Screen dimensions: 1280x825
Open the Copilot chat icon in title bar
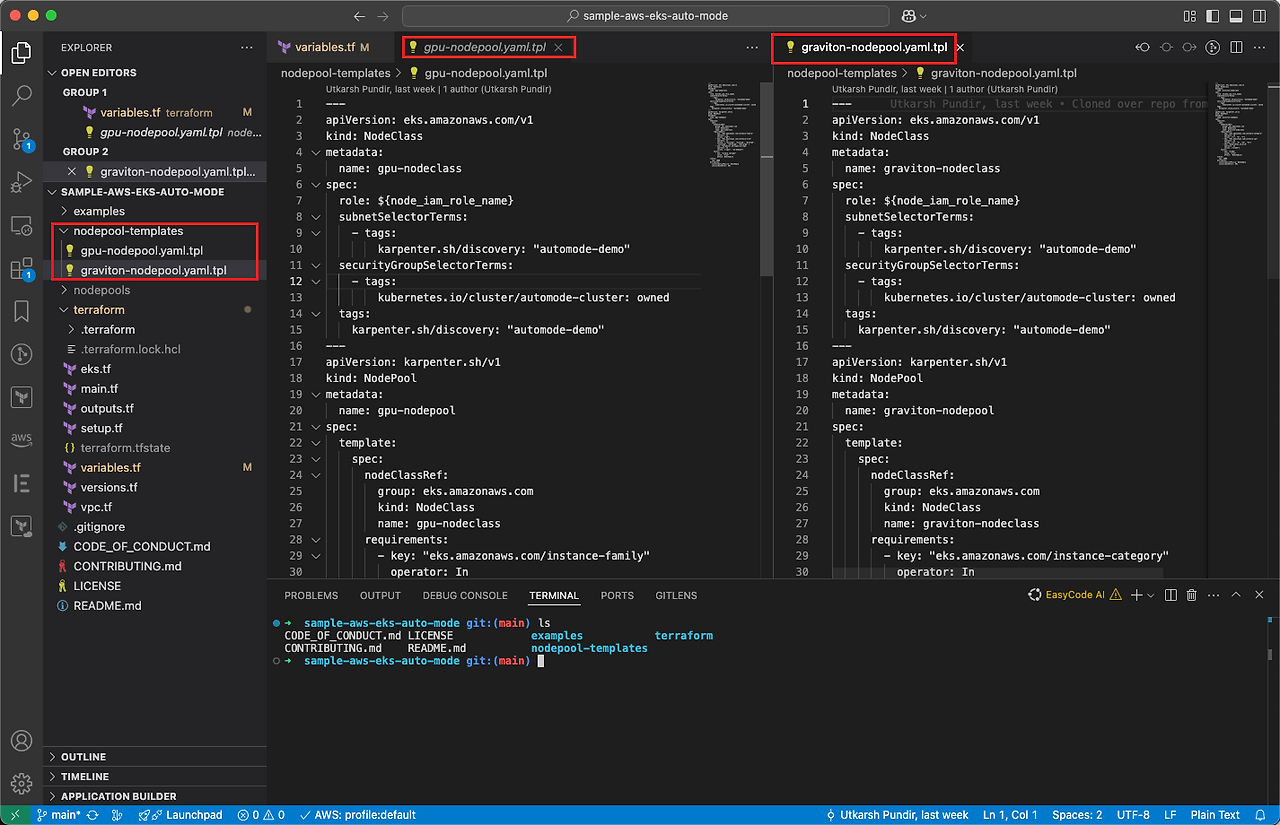[x=910, y=16]
